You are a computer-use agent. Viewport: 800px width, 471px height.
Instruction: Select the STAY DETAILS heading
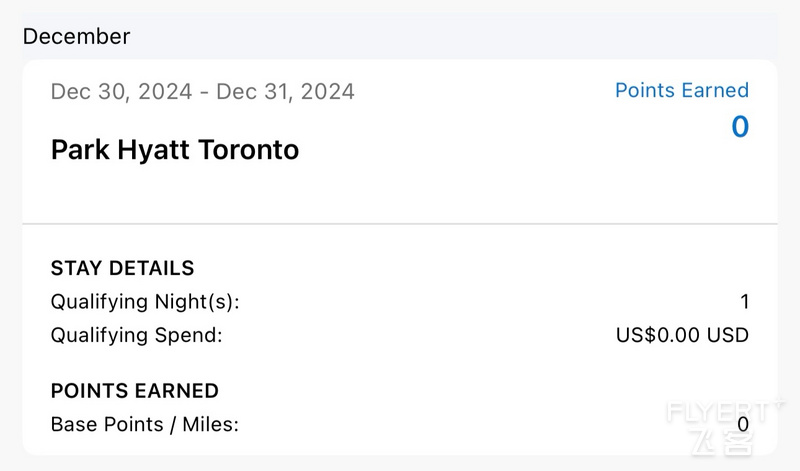(122, 268)
